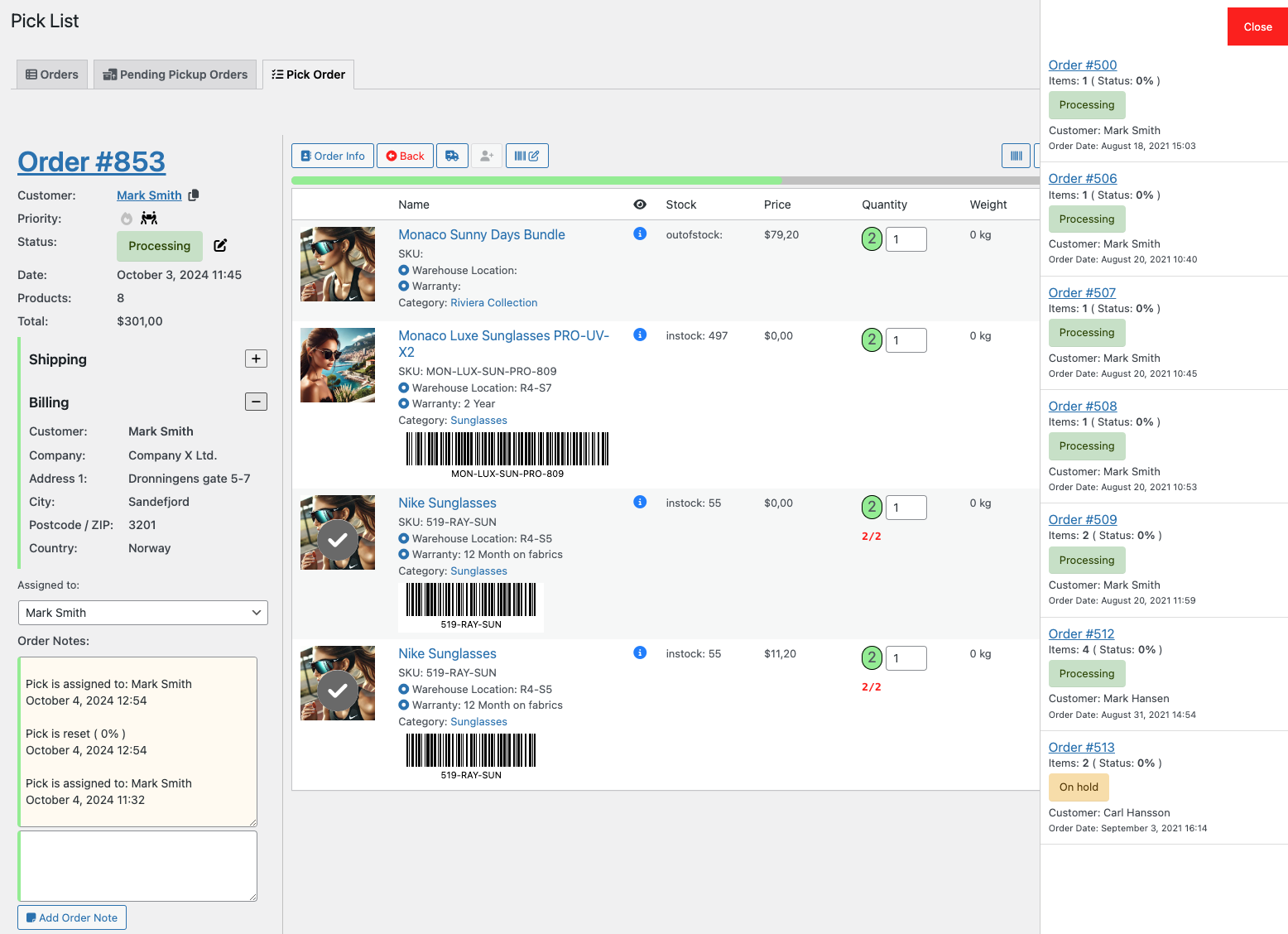This screenshot has width=1288, height=934.
Task: Click the red Back button
Action: coord(405,156)
